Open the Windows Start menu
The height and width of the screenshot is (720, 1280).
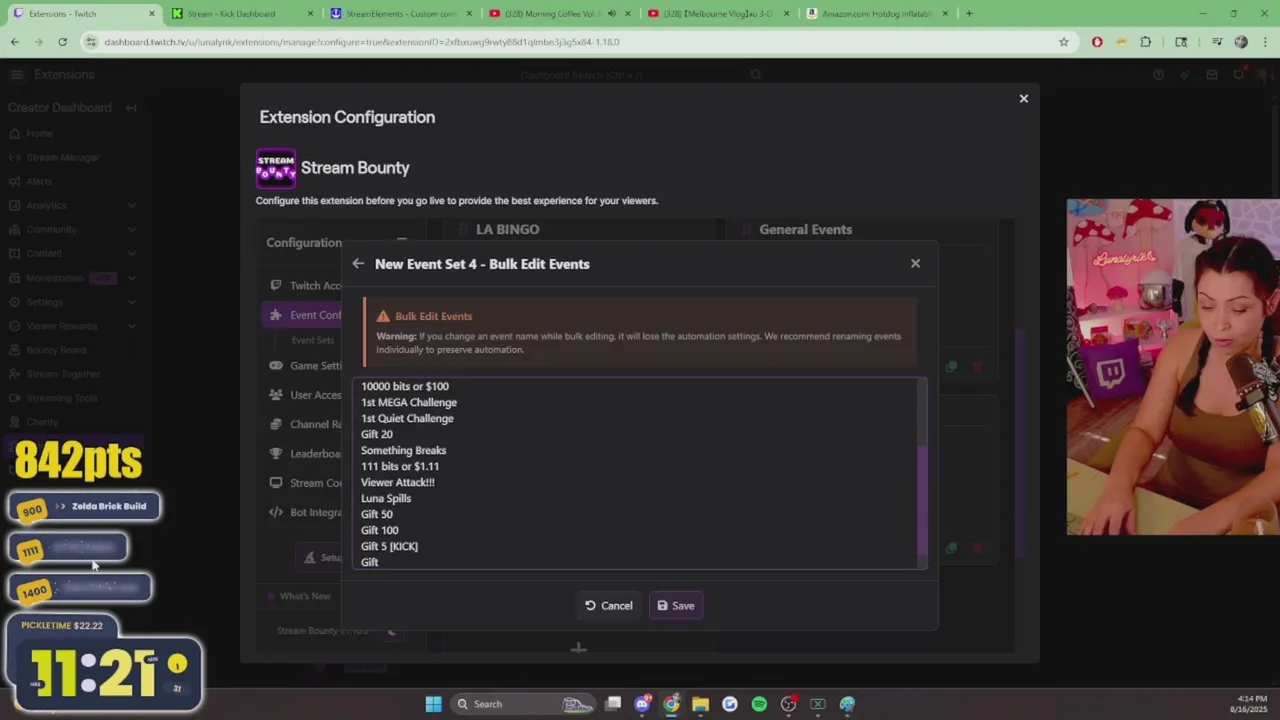point(433,704)
